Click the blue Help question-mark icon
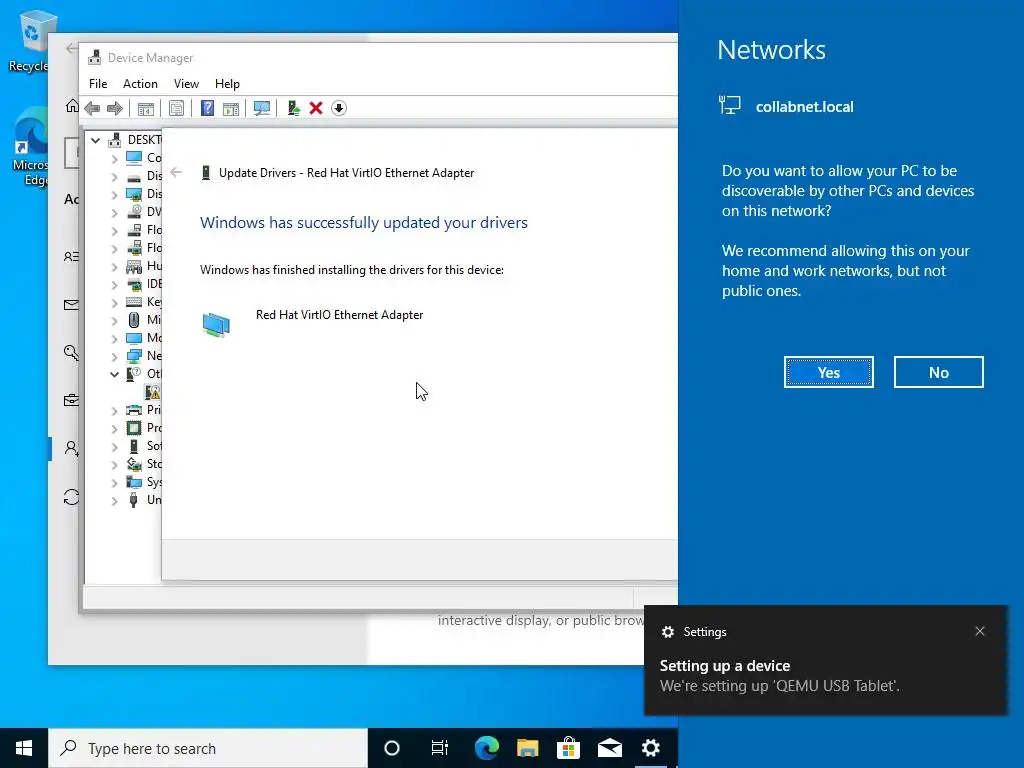The image size is (1024, 768). 207,108
